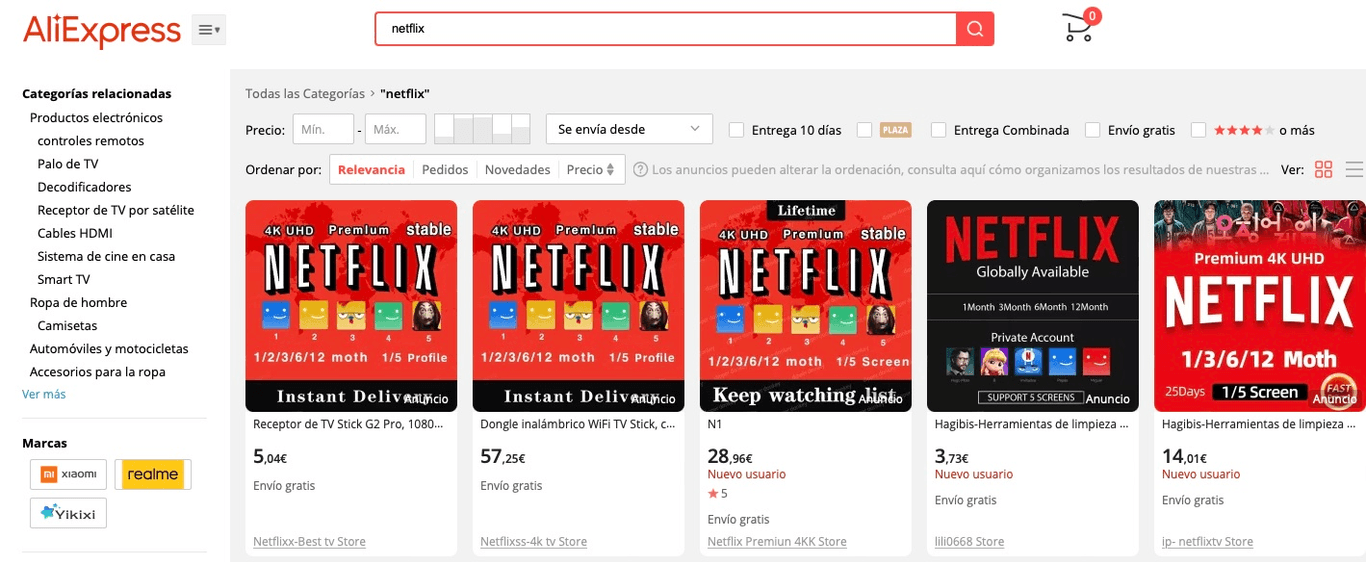Open Smart TV category
Viewport: 1366px width, 562px height.
pyautogui.click(x=64, y=279)
